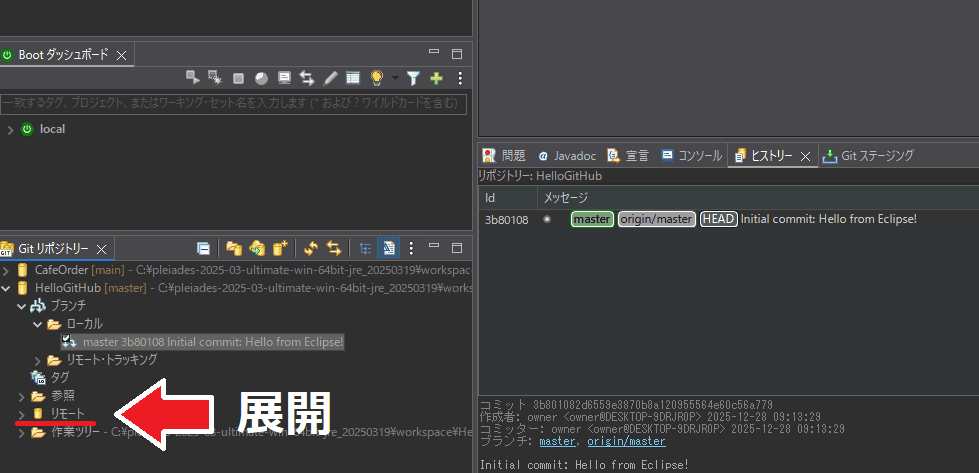Click the create new Git repository icon
The width and height of the screenshot is (979, 473).
click(281, 248)
